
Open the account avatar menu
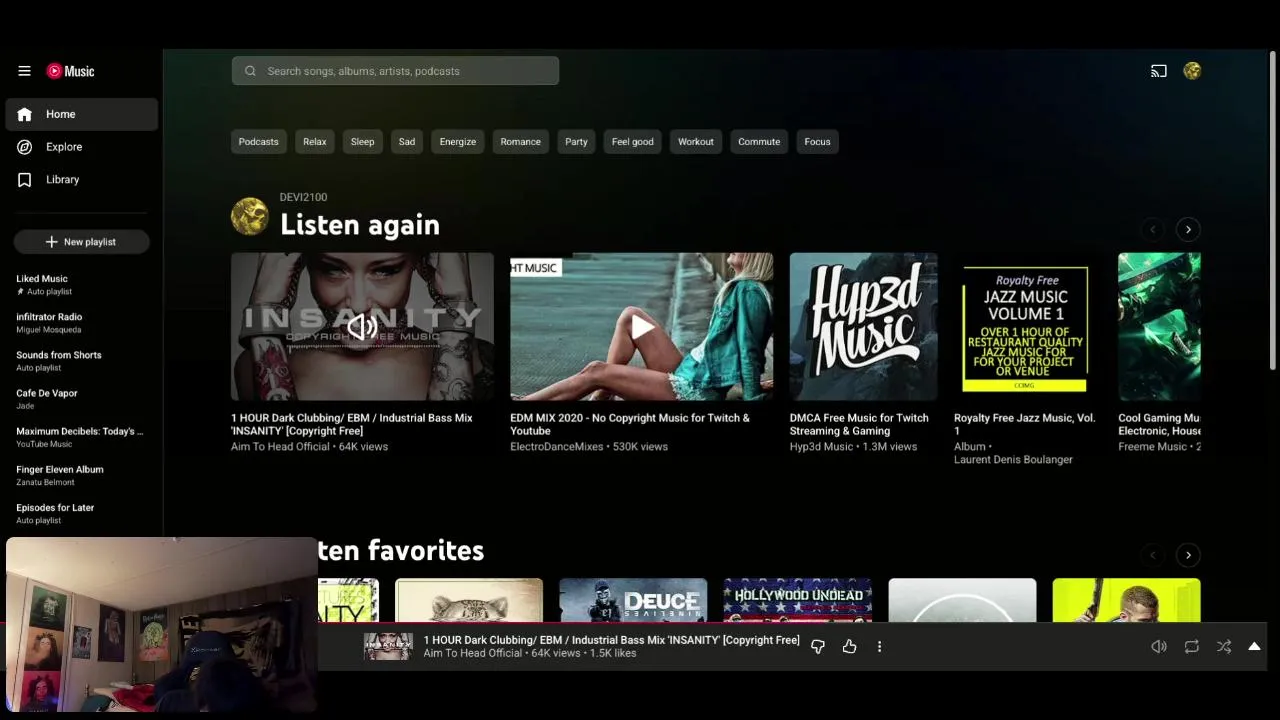point(1192,71)
